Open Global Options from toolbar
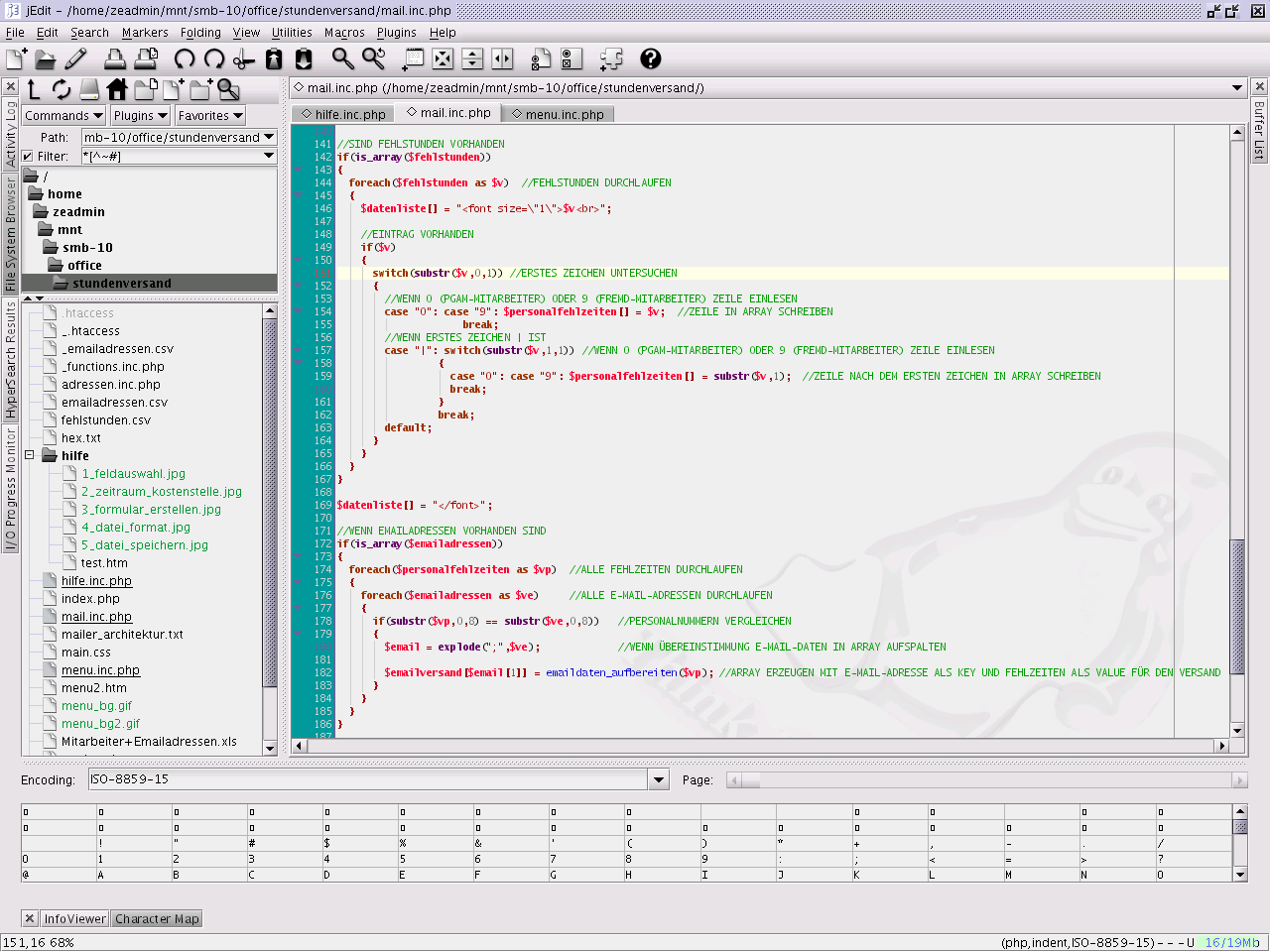This screenshot has height=952, width=1270. (x=571, y=59)
